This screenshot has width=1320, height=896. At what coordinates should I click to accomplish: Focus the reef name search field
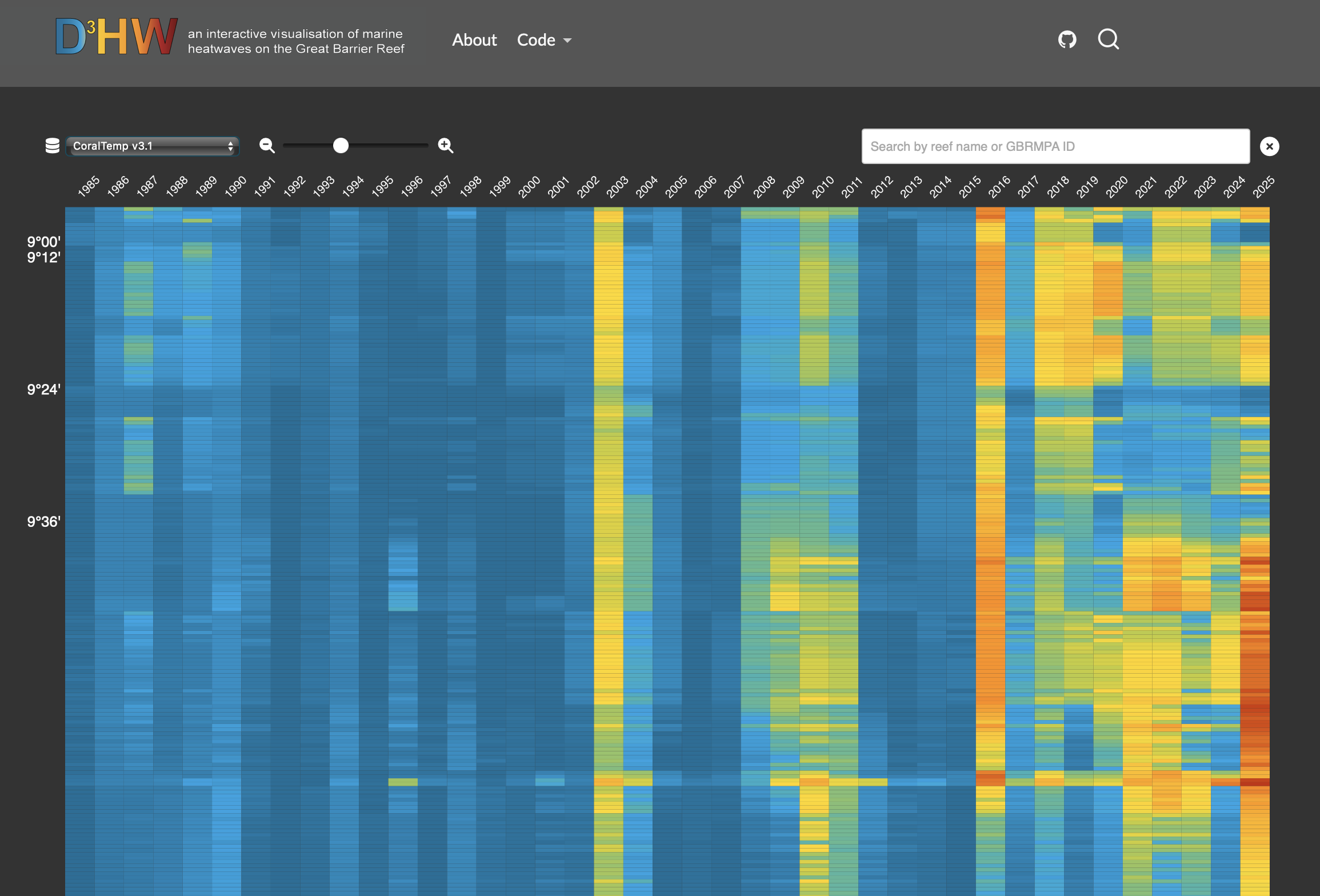1055,146
